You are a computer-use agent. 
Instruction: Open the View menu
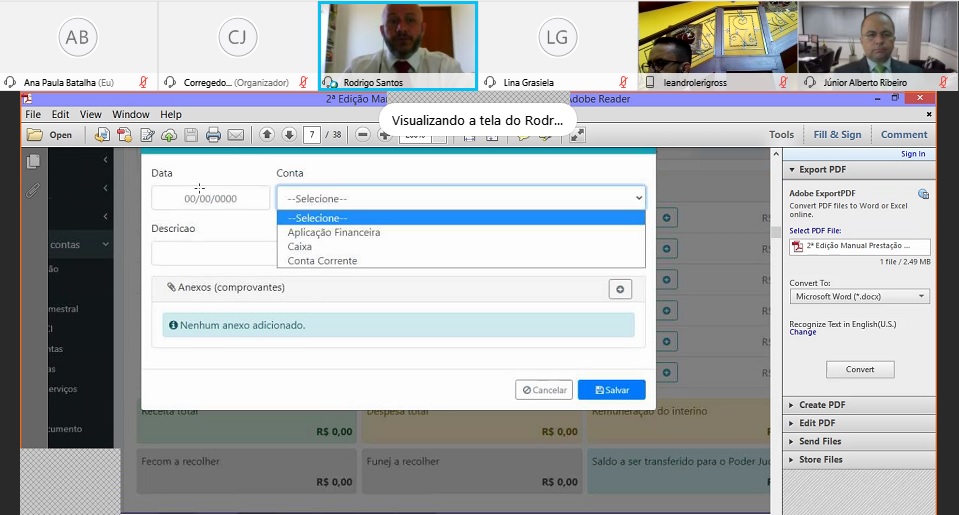tap(91, 115)
